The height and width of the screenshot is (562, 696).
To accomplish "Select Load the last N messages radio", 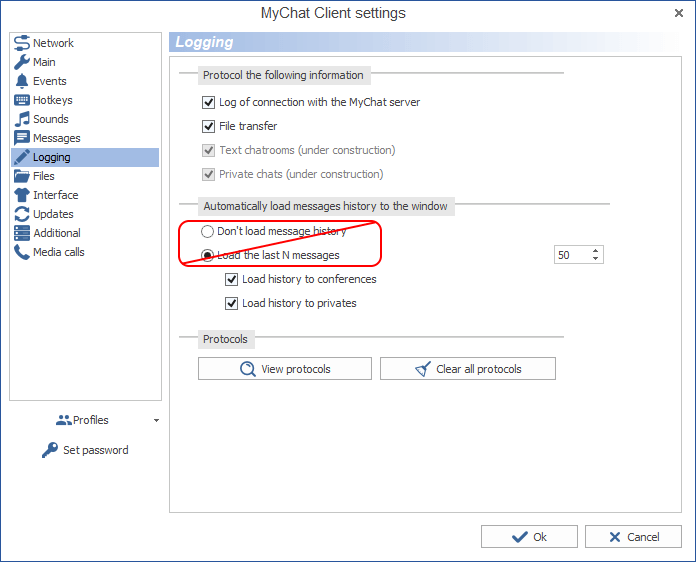I will coord(207,255).
